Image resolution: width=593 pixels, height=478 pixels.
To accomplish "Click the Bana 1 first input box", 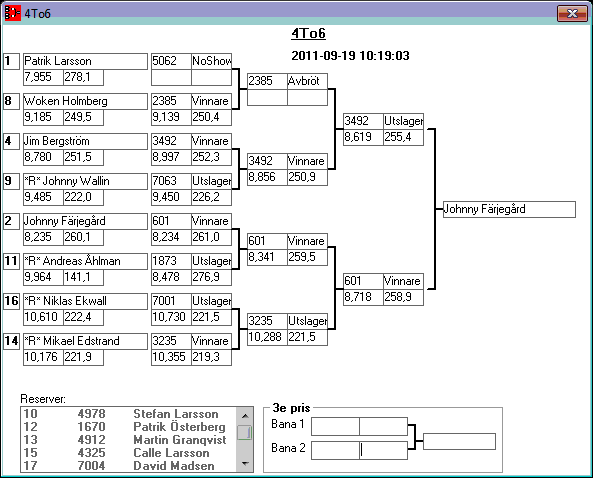I will [335, 427].
